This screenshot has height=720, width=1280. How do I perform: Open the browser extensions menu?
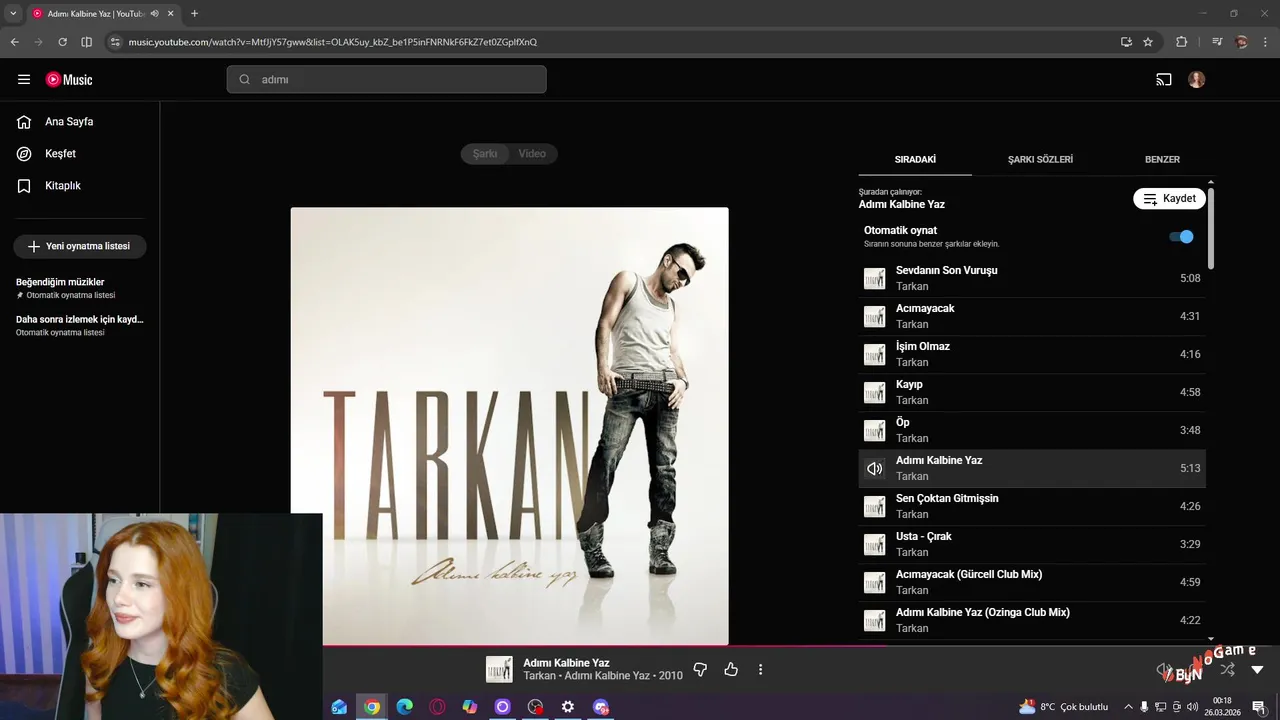[x=1181, y=42]
